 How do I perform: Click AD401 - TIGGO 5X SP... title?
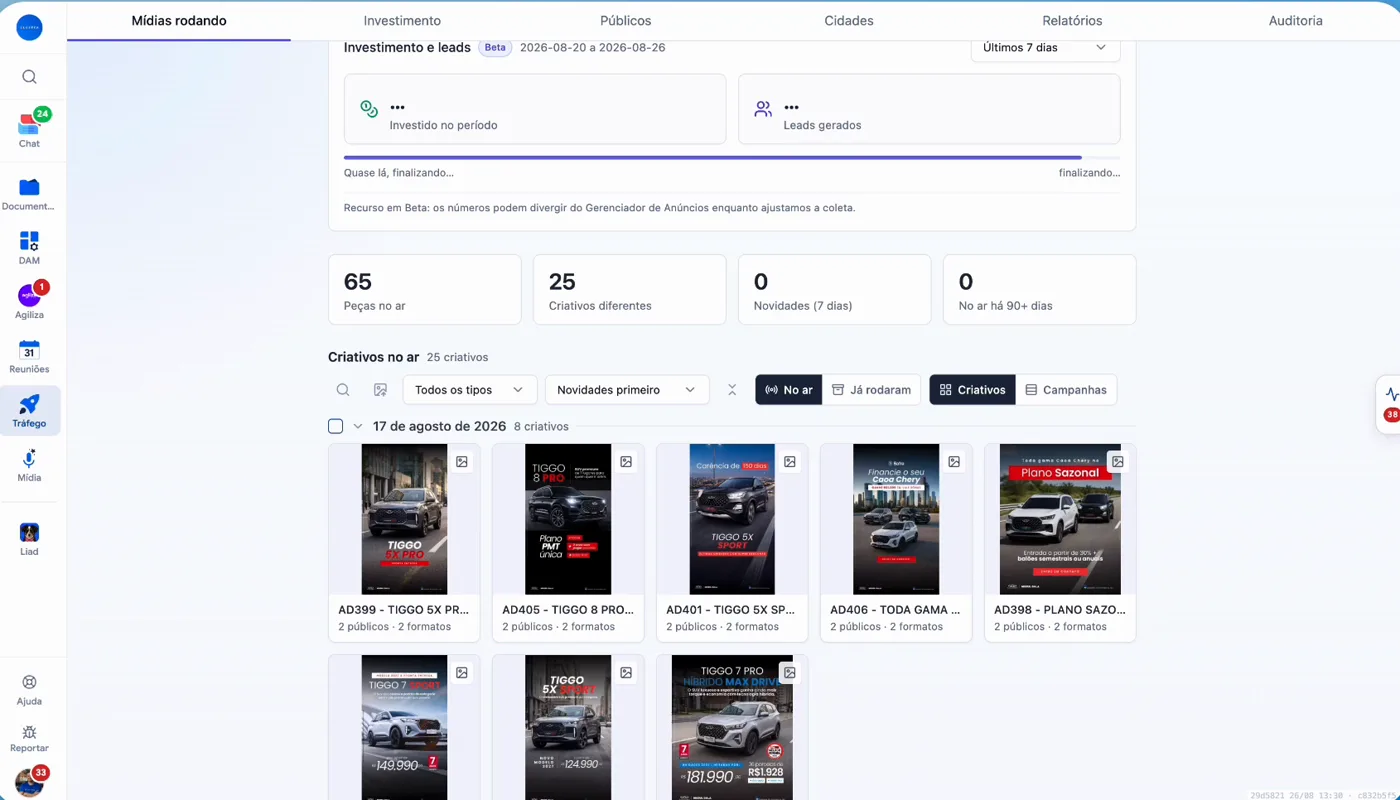(732, 609)
